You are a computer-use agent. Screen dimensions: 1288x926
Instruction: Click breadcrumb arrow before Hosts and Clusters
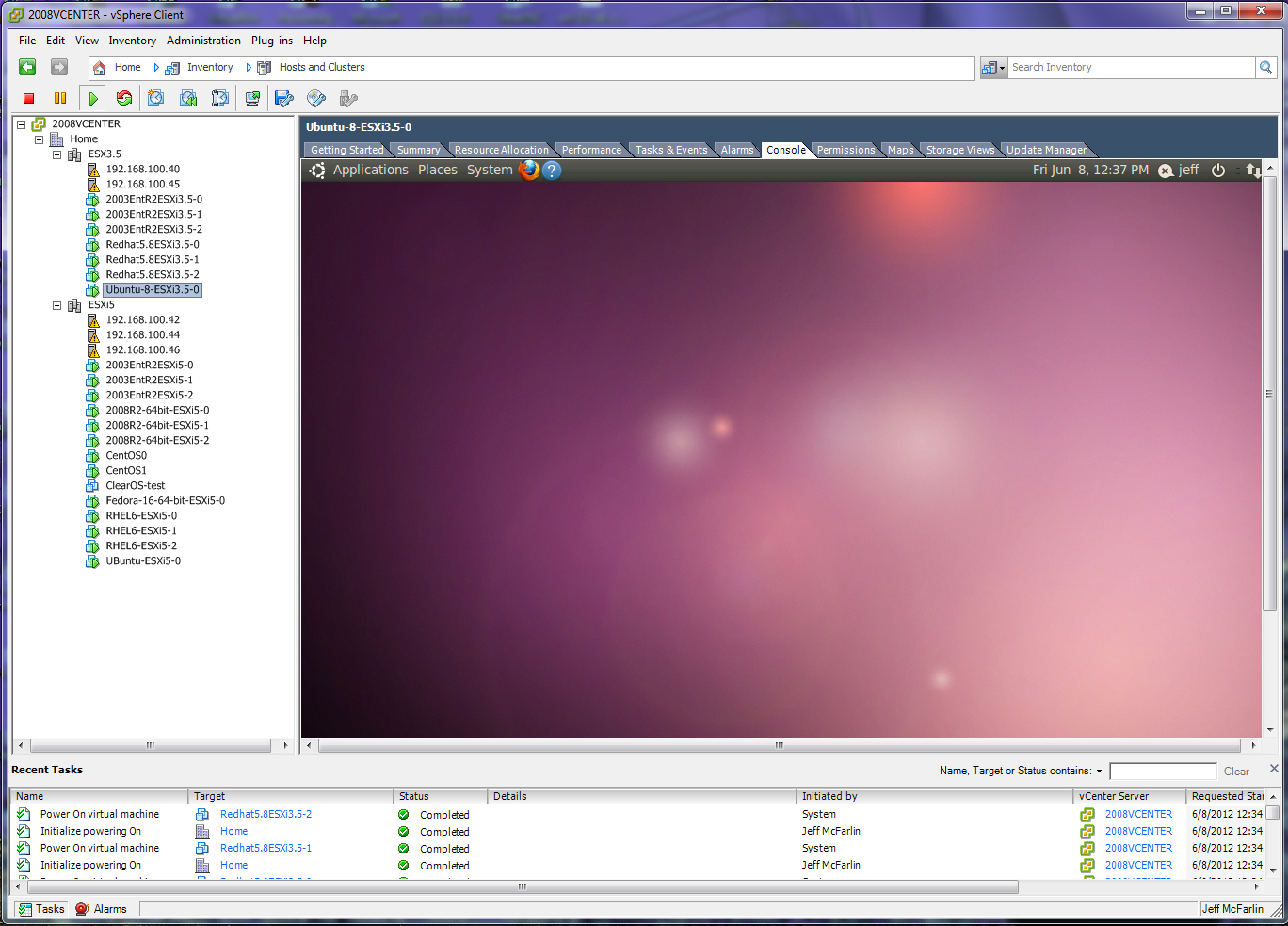click(249, 68)
